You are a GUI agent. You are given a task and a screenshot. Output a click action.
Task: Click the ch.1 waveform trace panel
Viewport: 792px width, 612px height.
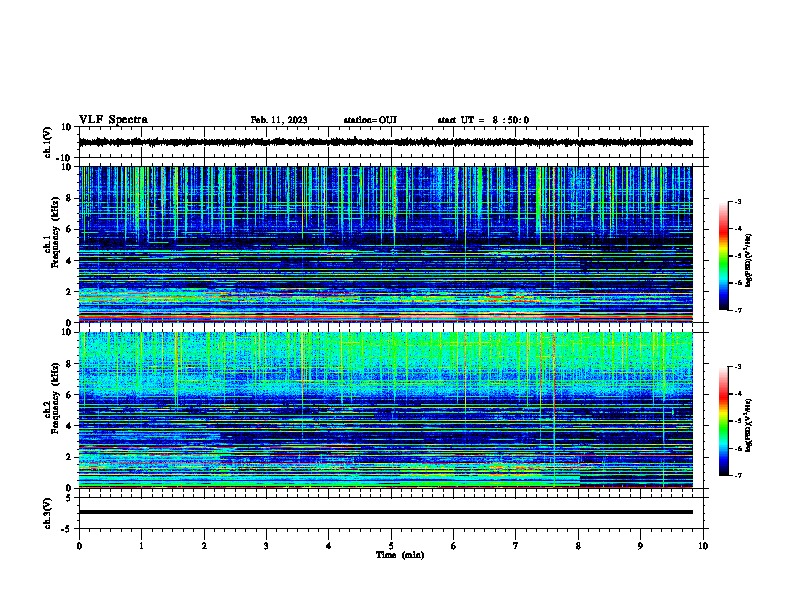pyautogui.click(x=391, y=142)
